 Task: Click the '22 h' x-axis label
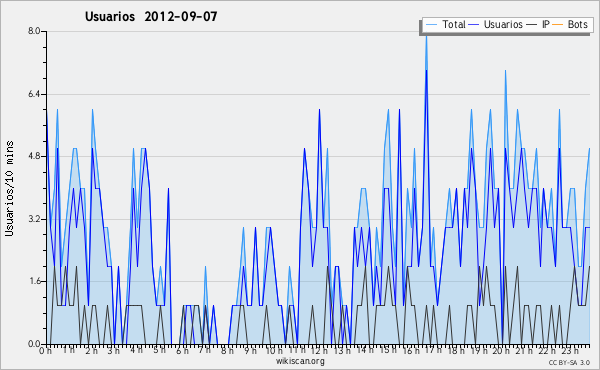(x=547, y=351)
